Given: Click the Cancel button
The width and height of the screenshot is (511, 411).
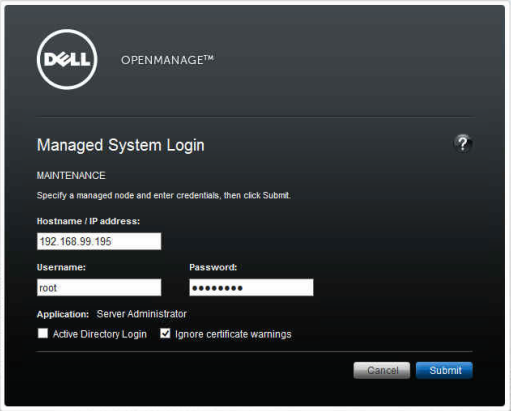Looking at the screenshot, I should 382,370.
